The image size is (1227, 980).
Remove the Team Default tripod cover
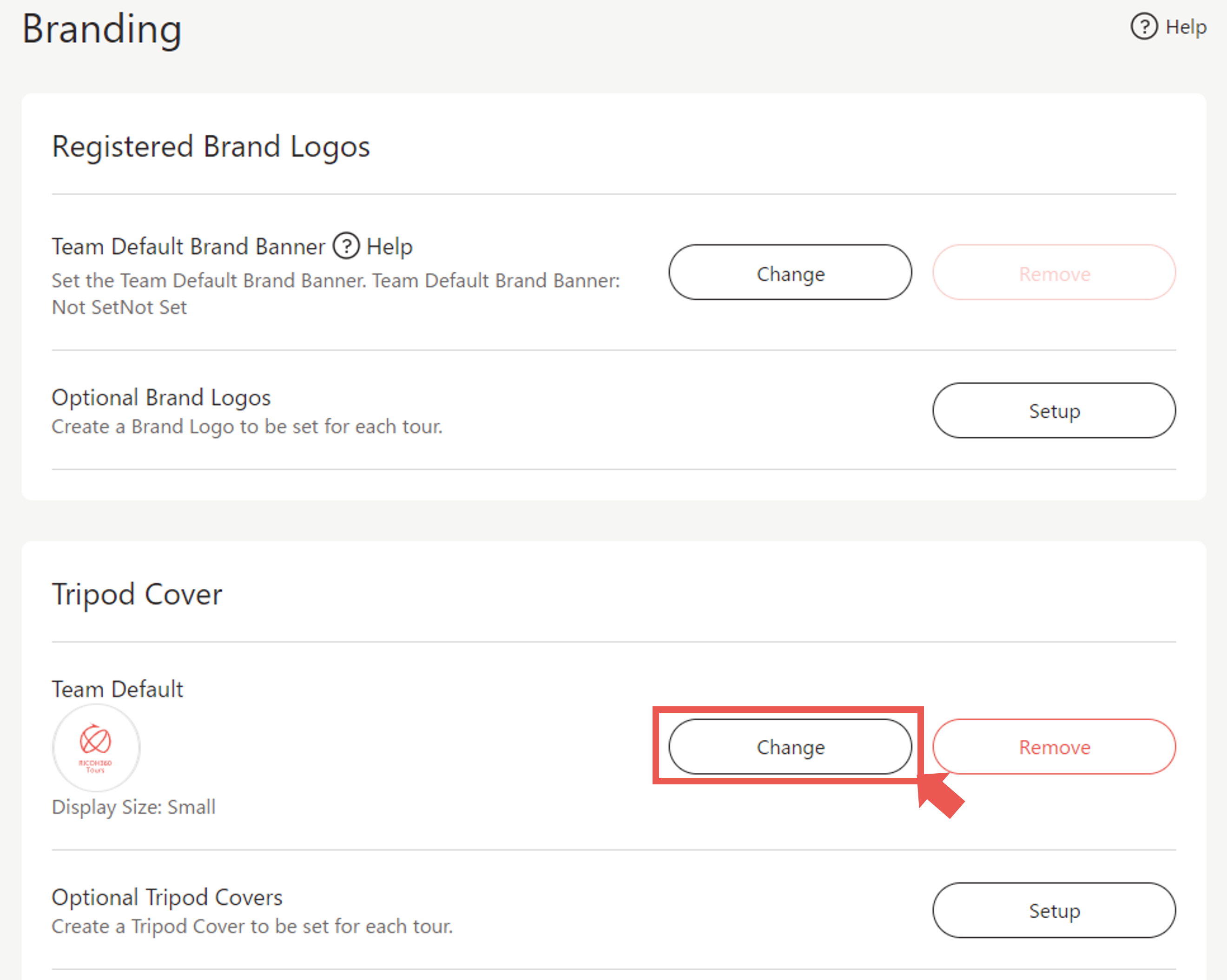pyautogui.click(x=1054, y=746)
